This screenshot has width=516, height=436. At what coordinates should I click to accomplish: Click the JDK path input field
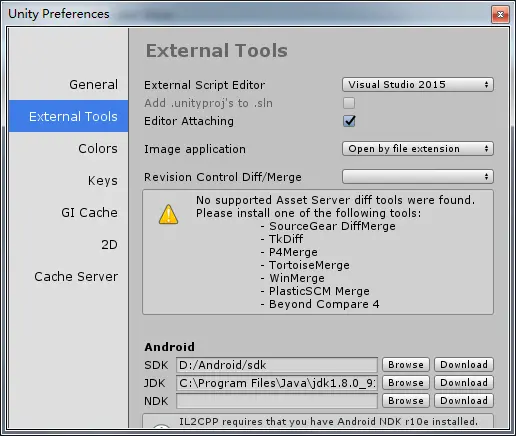[x=277, y=383]
